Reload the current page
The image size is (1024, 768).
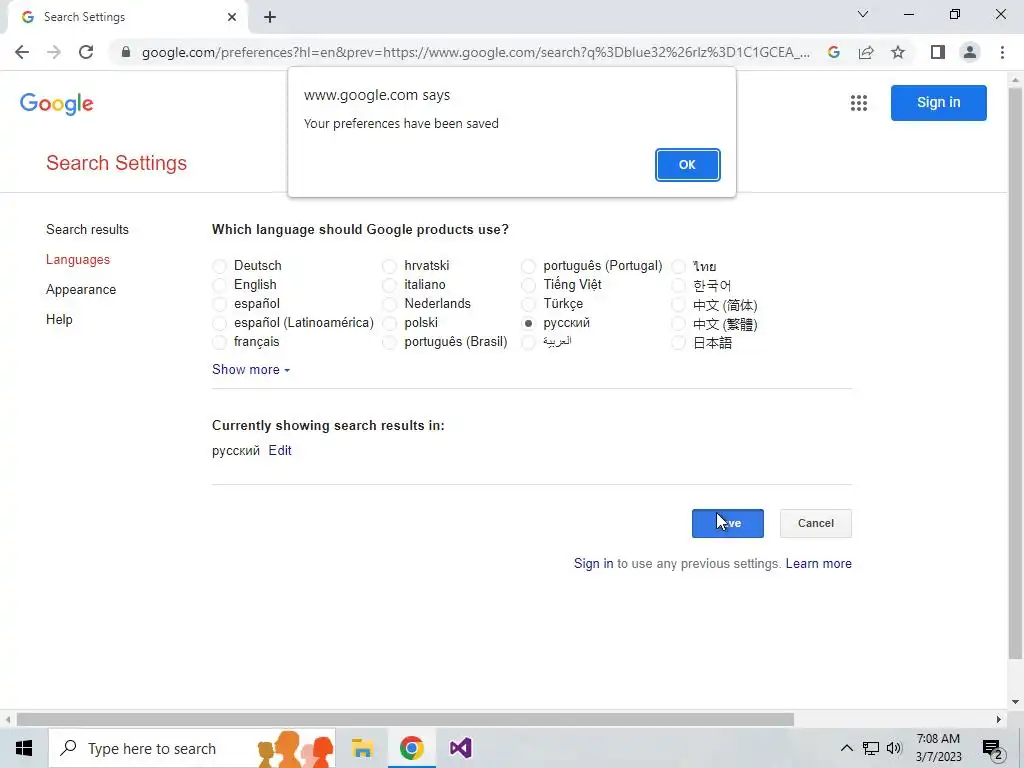click(x=86, y=52)
